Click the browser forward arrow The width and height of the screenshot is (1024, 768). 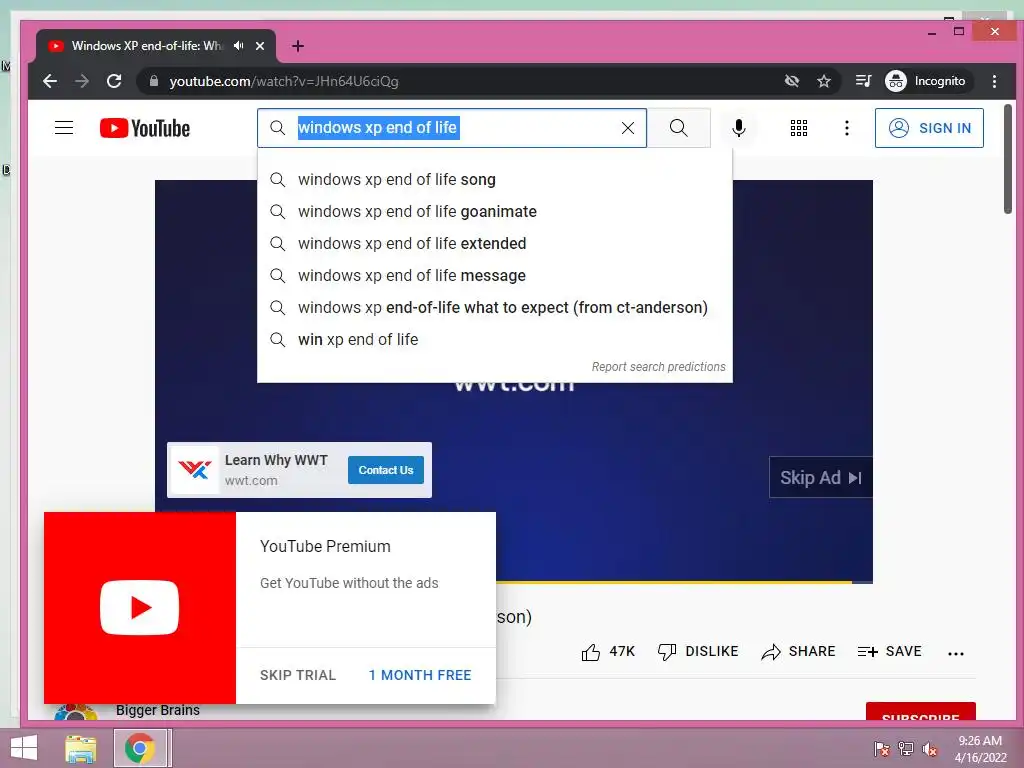[82, 81]
